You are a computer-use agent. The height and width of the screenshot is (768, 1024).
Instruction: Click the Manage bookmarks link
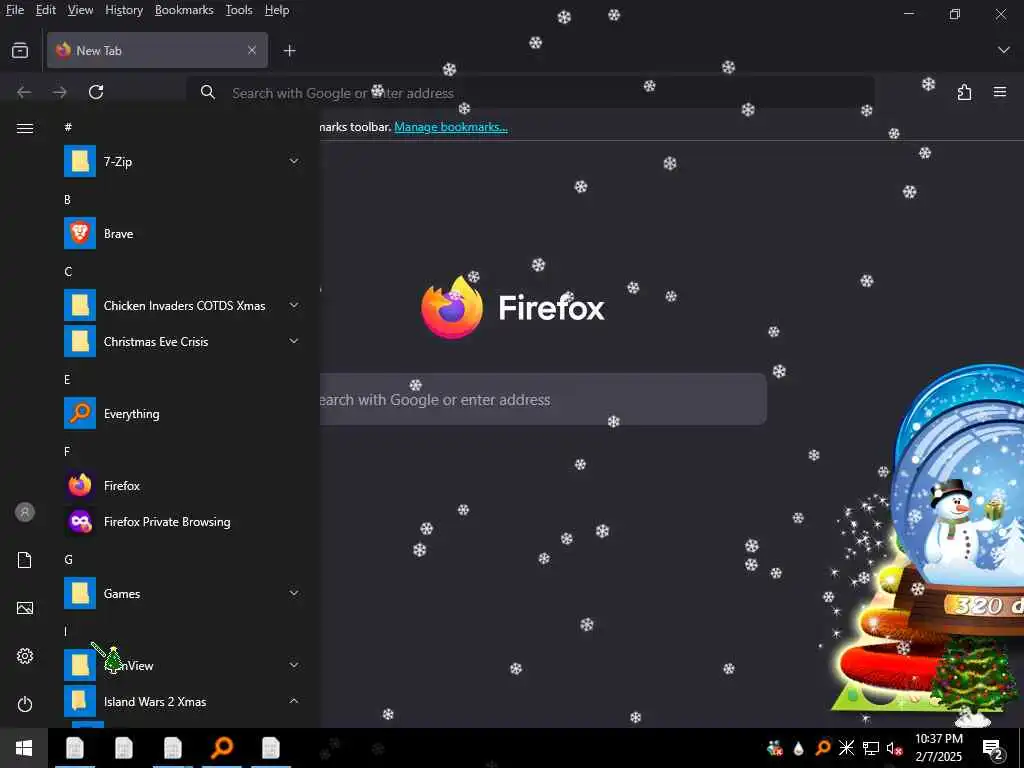click(x=451, y=127)
